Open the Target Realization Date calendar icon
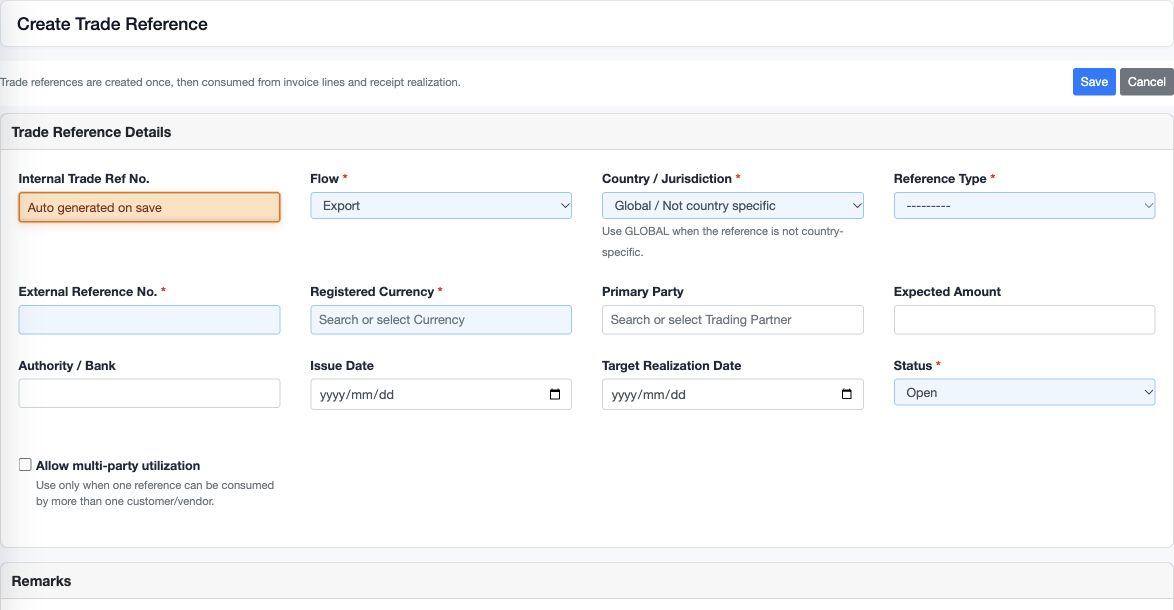1174x610 pixels. [847, 394]
